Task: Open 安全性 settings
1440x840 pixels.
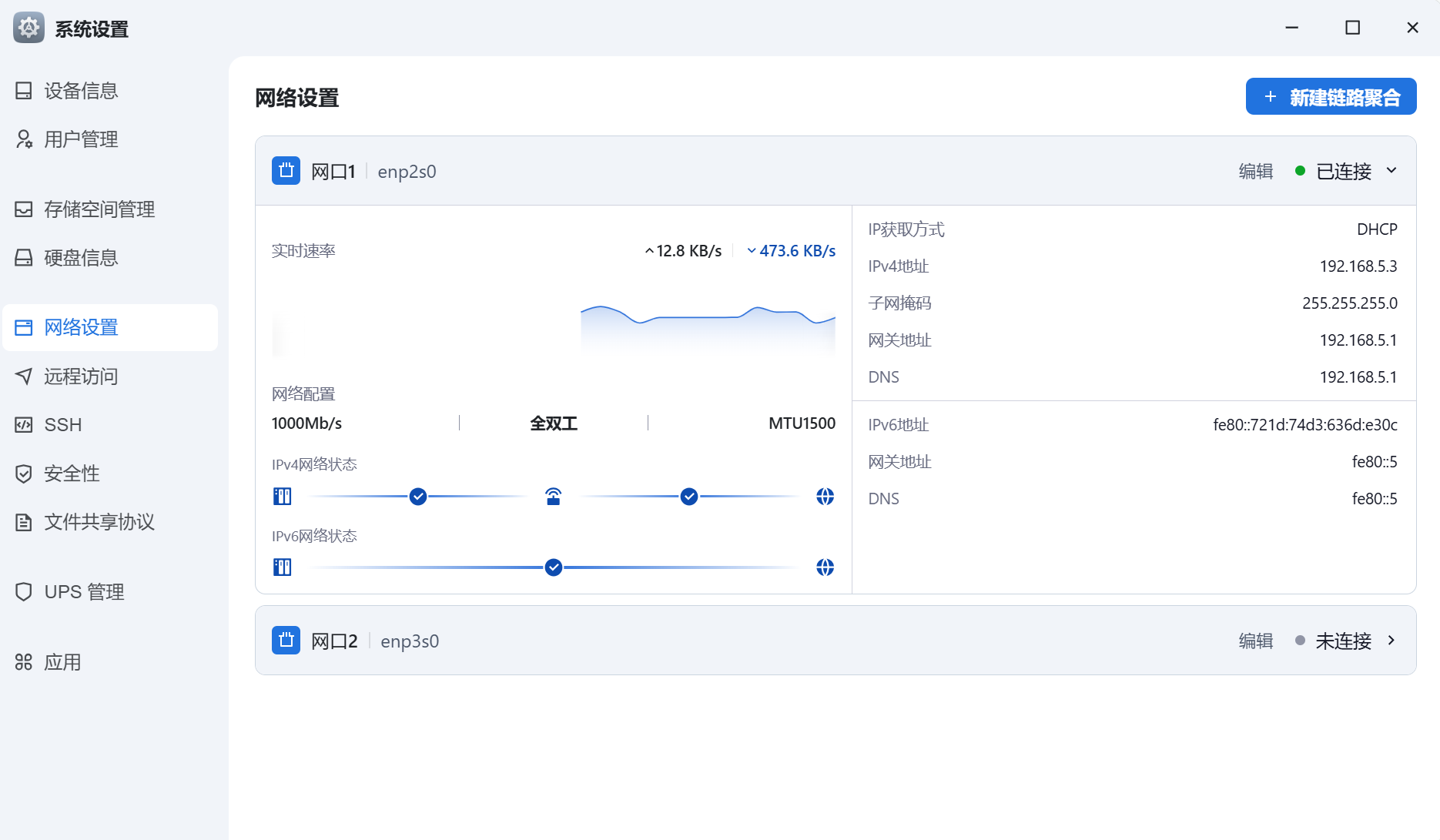Action: (x=110, y=474)
